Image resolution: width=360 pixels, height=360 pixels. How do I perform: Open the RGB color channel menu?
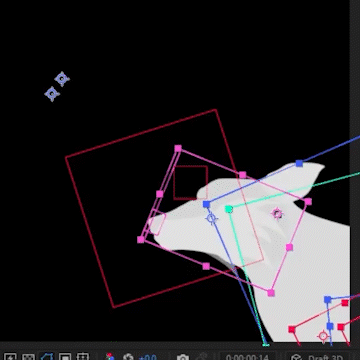coord(110,357)
